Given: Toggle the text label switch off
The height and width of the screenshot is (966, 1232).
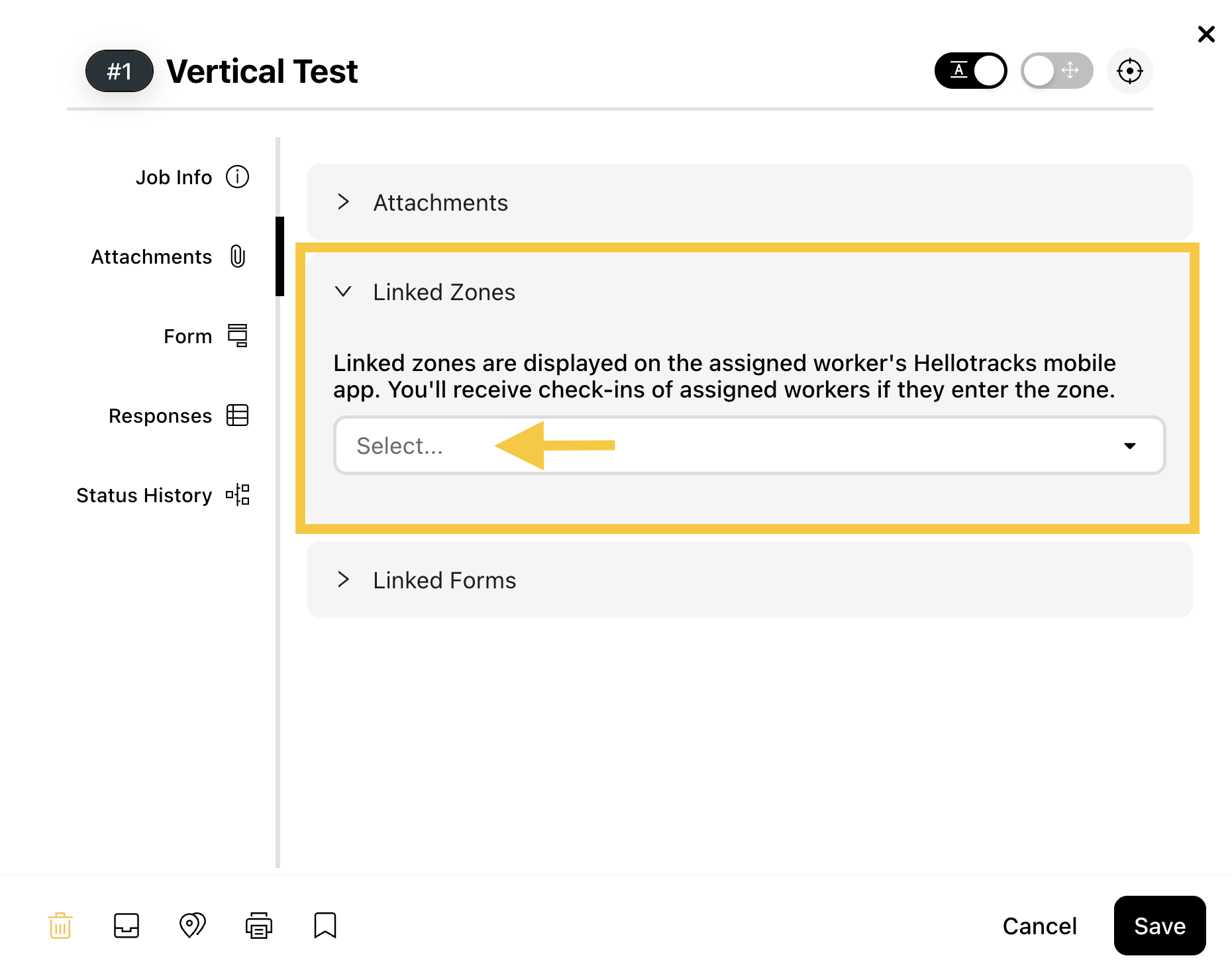Looking at the screenshot, I should coord(971,71).
